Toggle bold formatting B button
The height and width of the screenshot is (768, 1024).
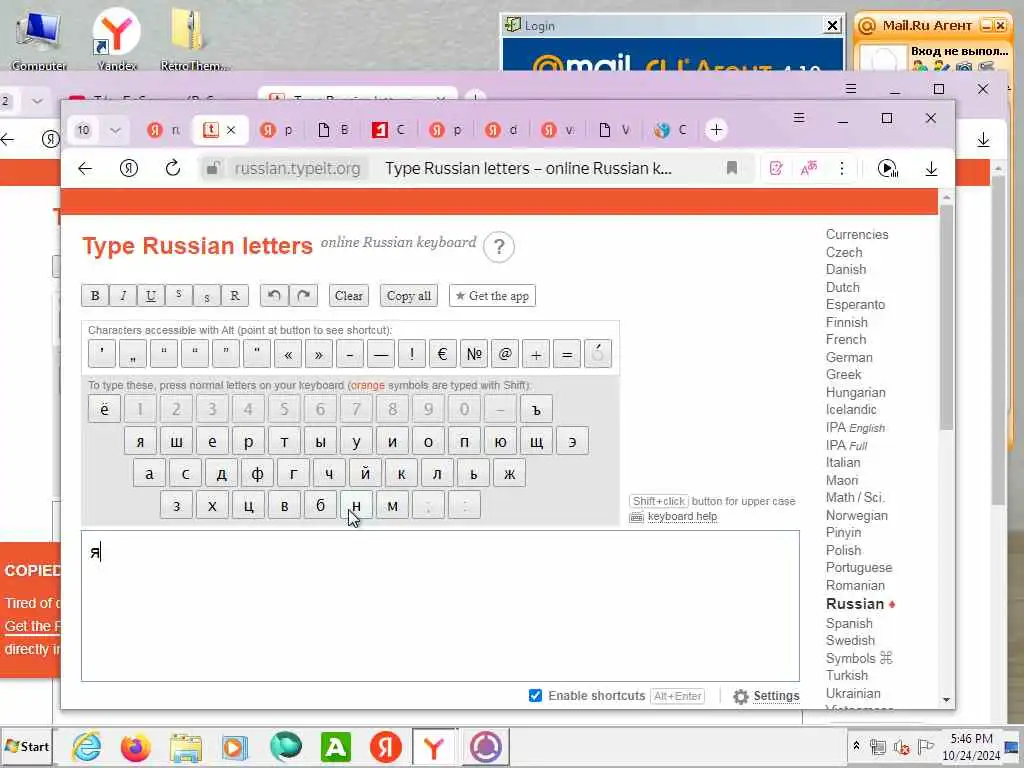95,296
